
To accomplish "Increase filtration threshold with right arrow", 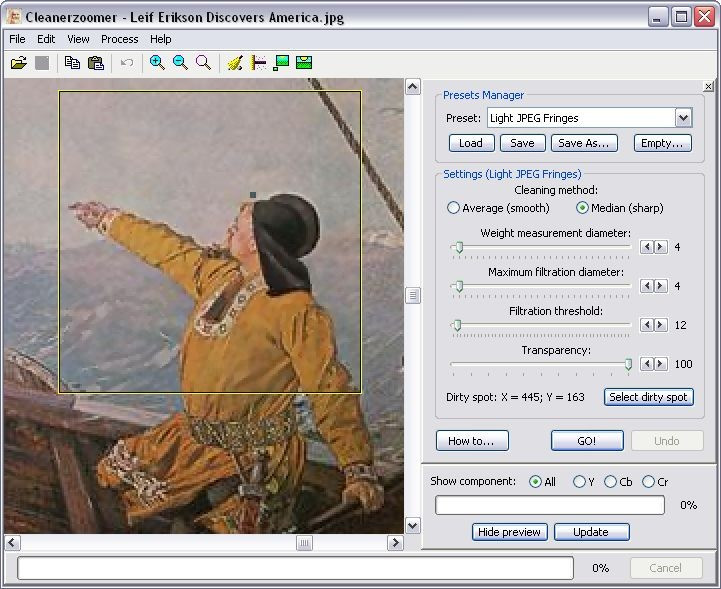I will coord(660,325).
